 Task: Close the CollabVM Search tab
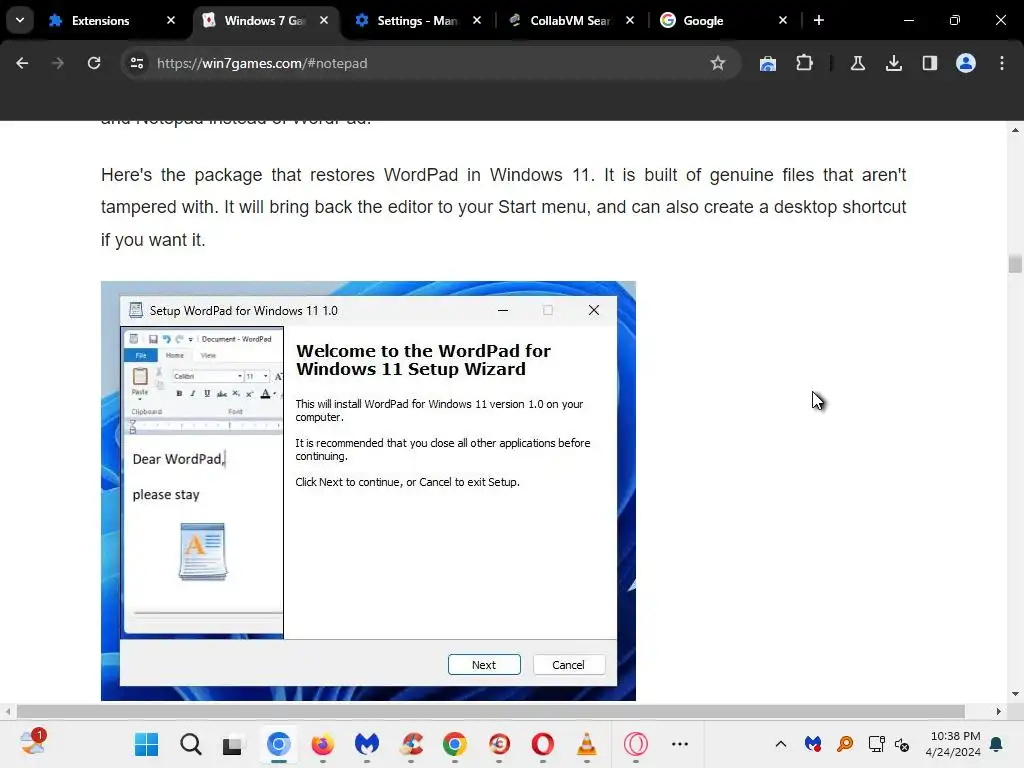tap(630, 20)
